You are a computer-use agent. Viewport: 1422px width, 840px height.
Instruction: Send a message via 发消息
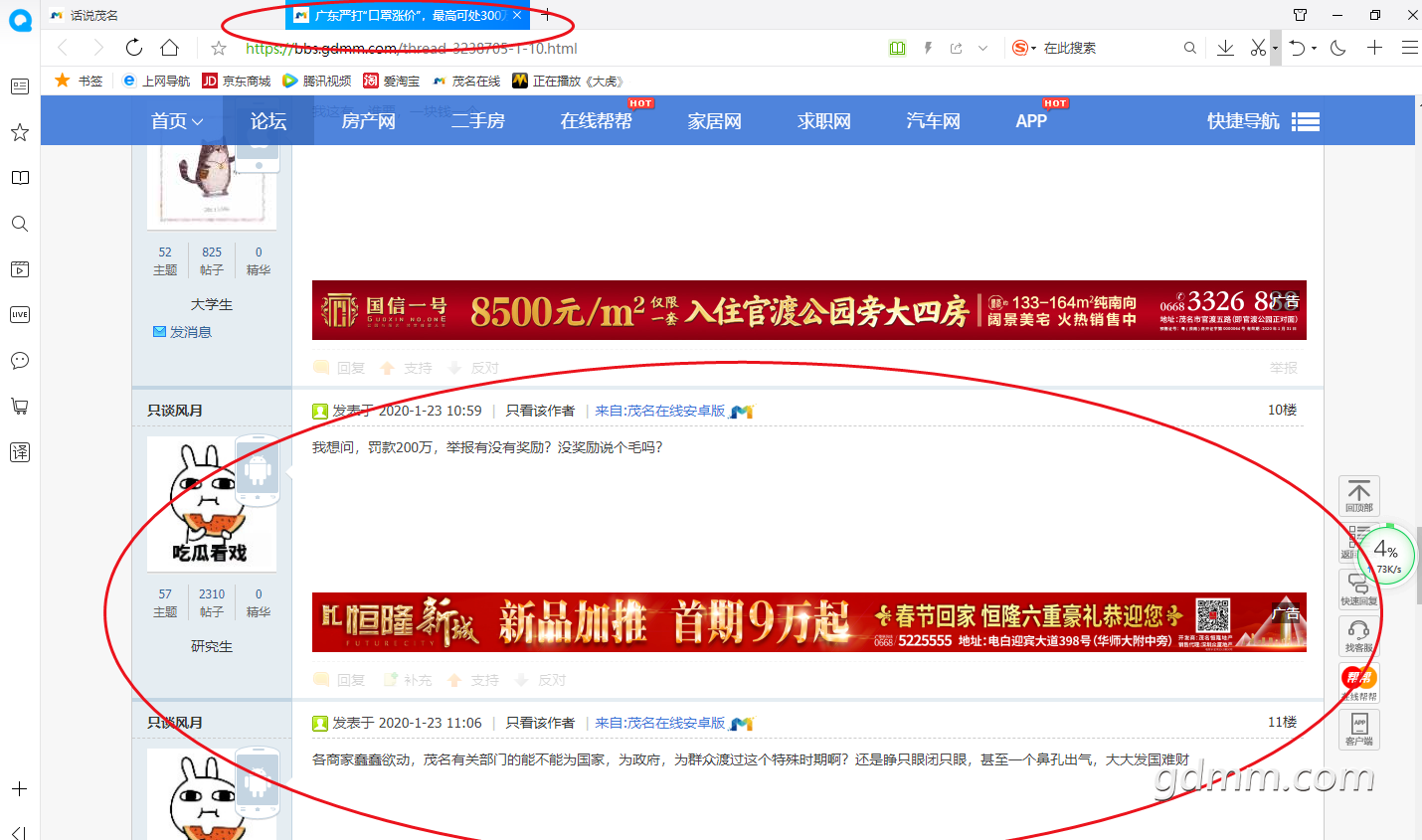coord(182,332)
